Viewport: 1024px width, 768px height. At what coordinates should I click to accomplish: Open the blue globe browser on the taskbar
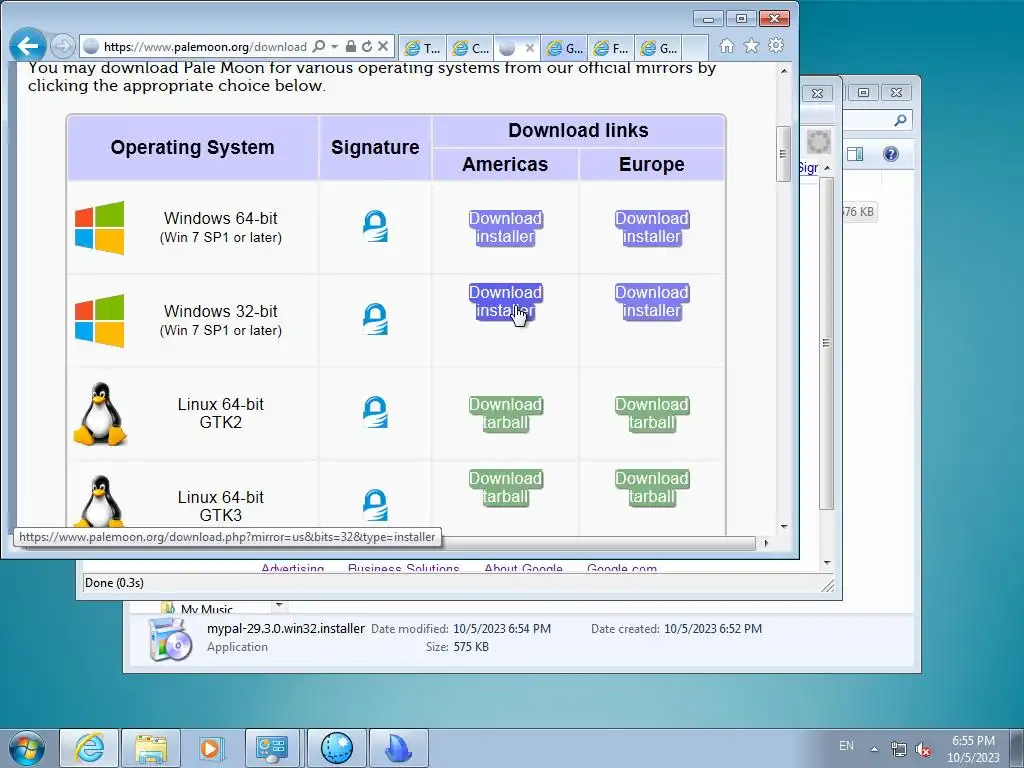337,748
